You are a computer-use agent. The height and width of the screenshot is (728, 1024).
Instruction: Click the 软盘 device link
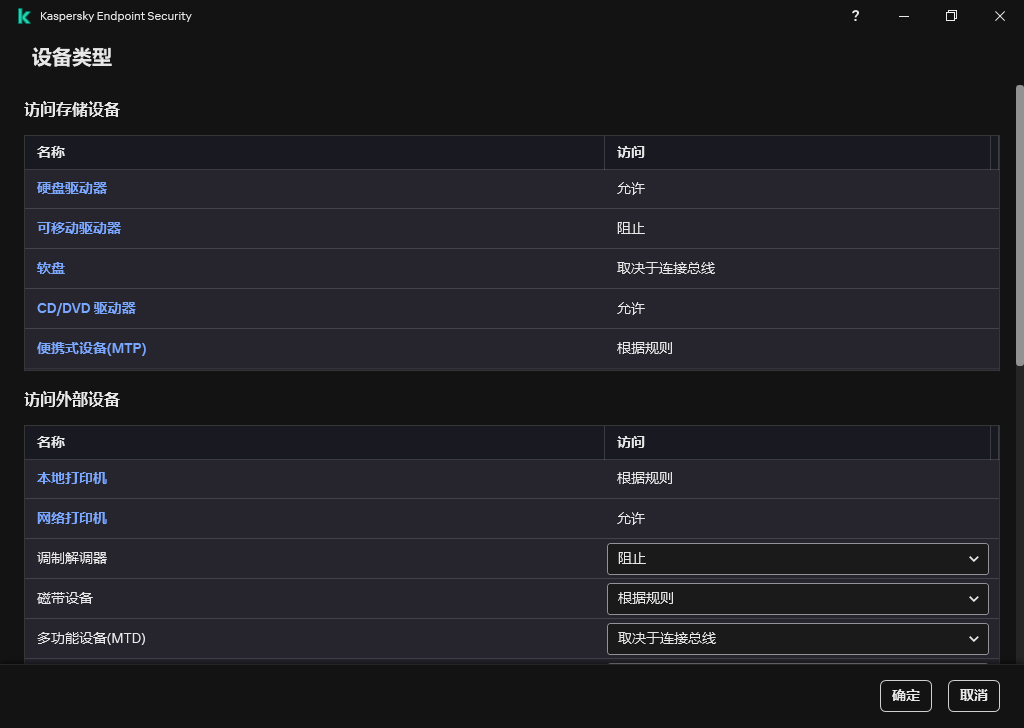click(51, 268)
